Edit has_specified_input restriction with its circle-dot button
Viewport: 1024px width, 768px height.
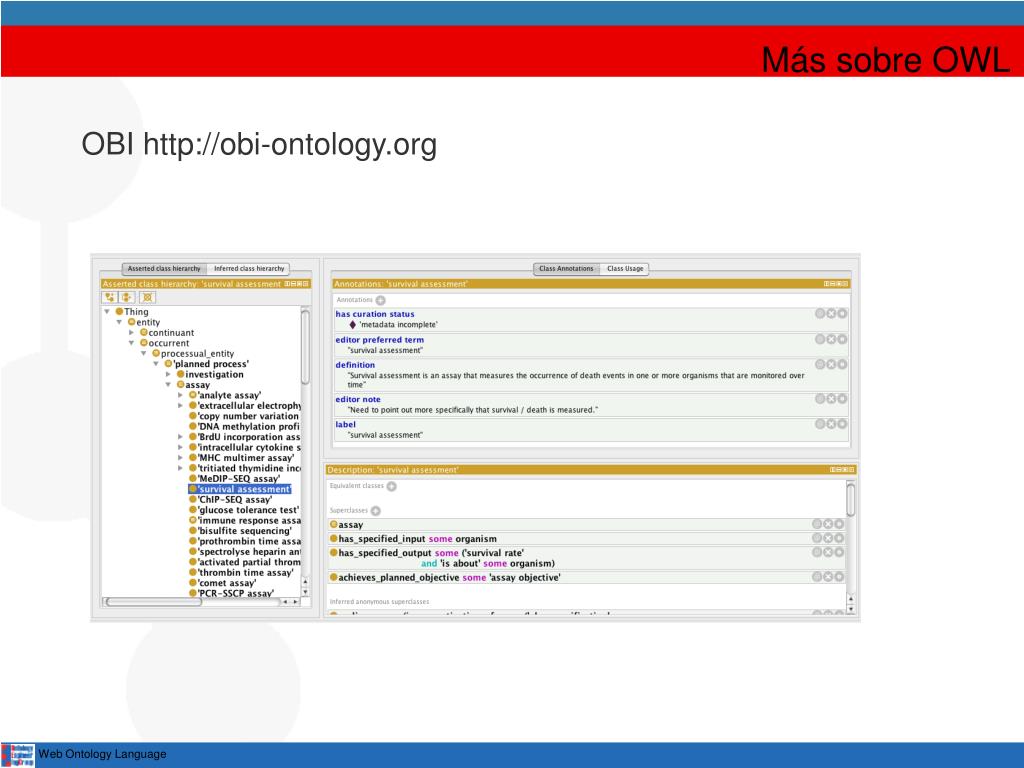(839, 538)
